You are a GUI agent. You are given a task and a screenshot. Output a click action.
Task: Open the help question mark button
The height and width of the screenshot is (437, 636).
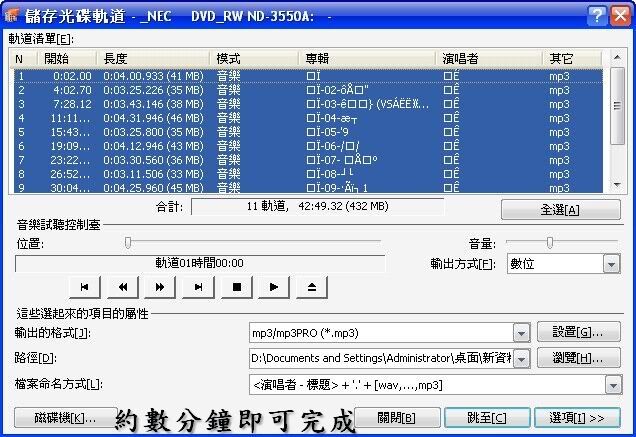pyautogui.click(x=597, y=16)
